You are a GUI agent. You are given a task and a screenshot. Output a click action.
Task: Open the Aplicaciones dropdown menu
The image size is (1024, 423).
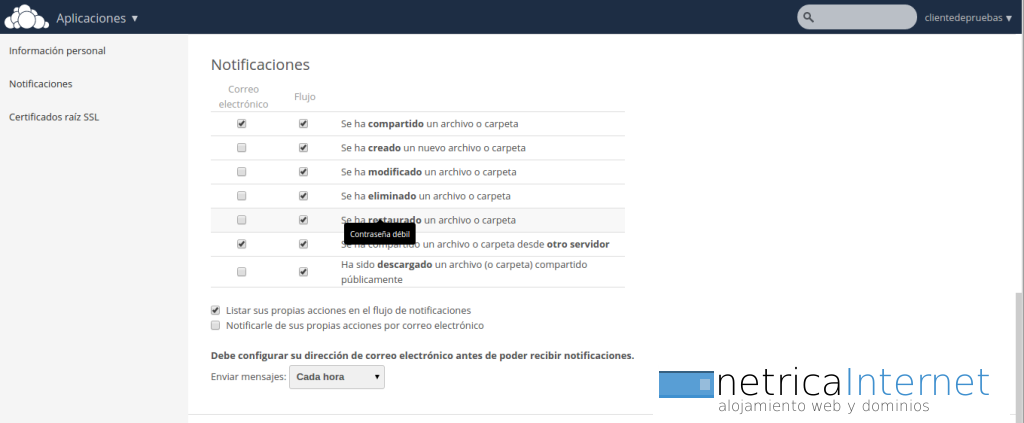pyautogui.click(x=97, y=18)
